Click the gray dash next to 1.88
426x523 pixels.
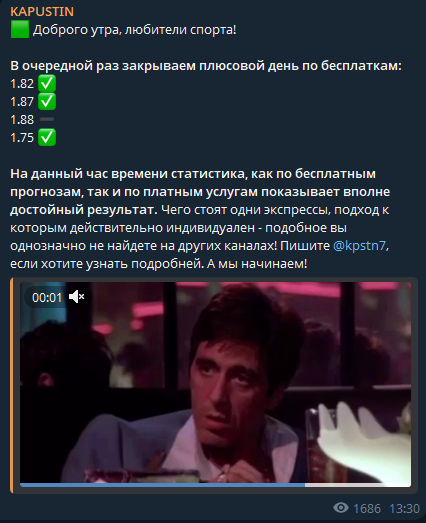pos(47,119)
